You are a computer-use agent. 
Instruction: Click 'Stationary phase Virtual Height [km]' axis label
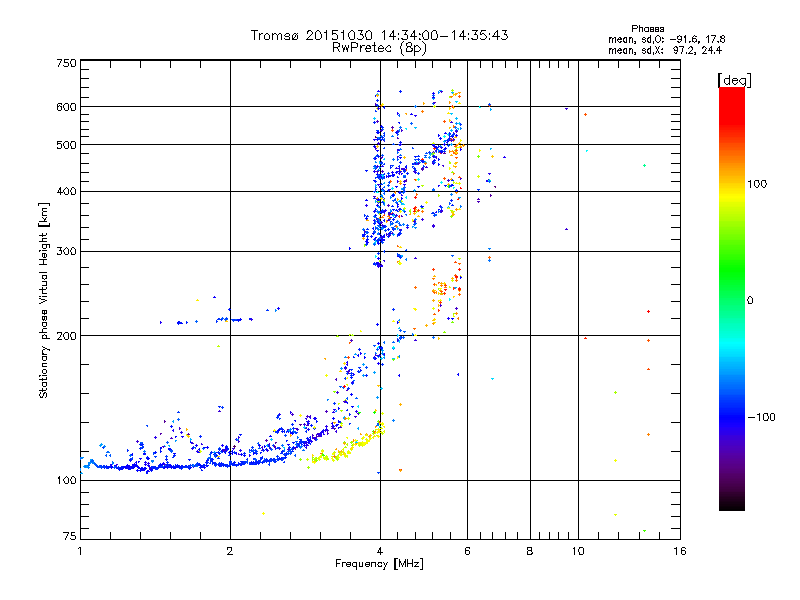(44, 301)
